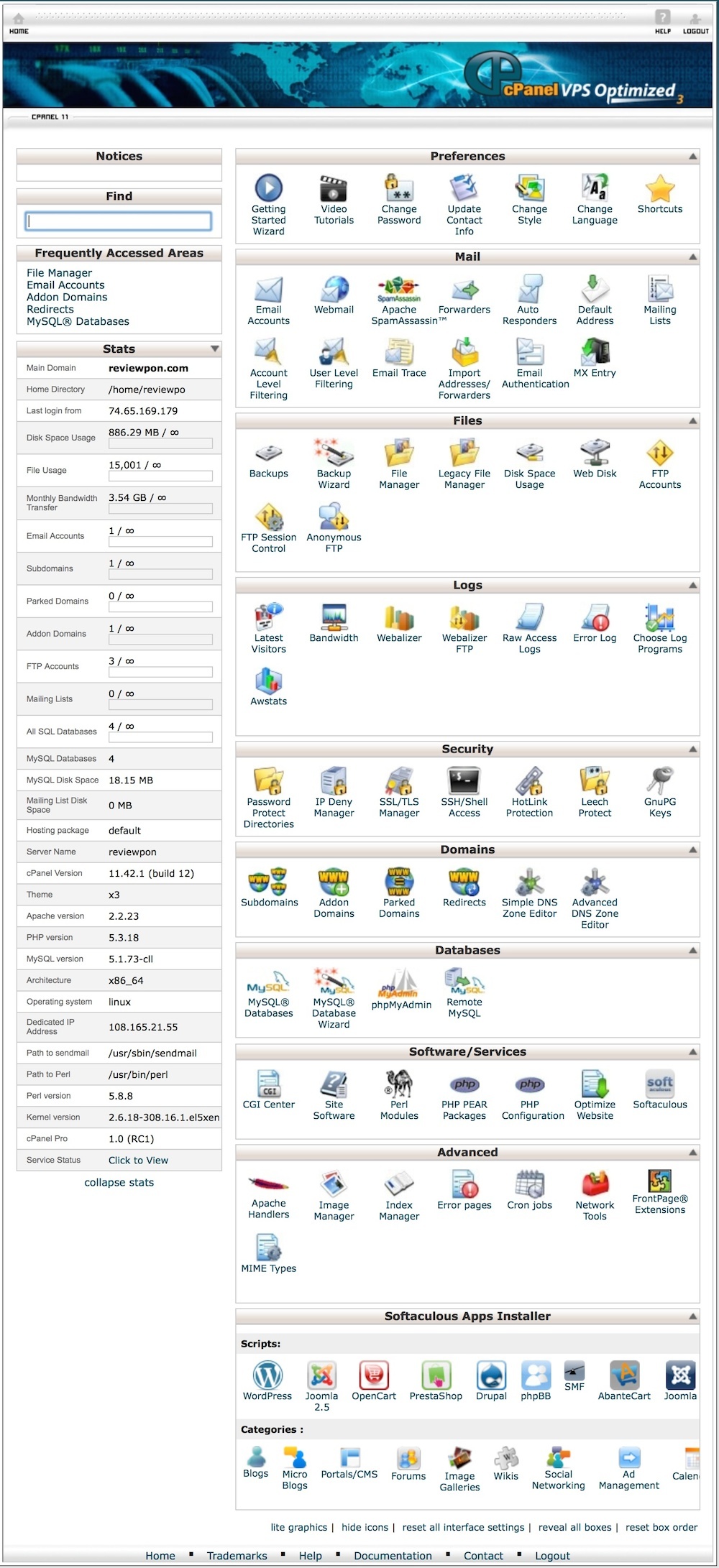Open Email Accounts in Frequently Accessed Areas
The height and width of the screenshot is (1568, 719).
[x=65, y=285]
